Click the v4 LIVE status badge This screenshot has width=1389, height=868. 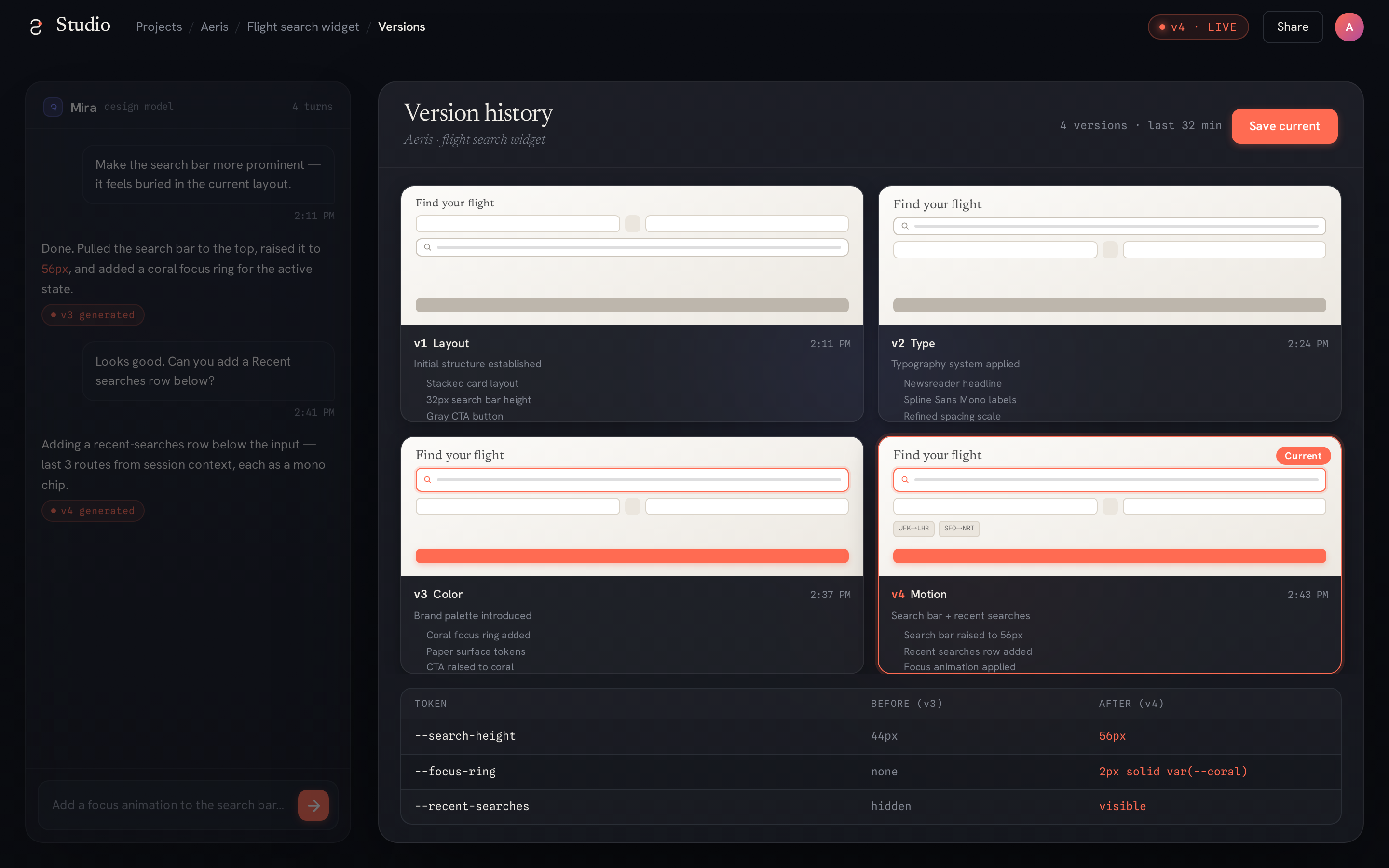pos(1198,27)
